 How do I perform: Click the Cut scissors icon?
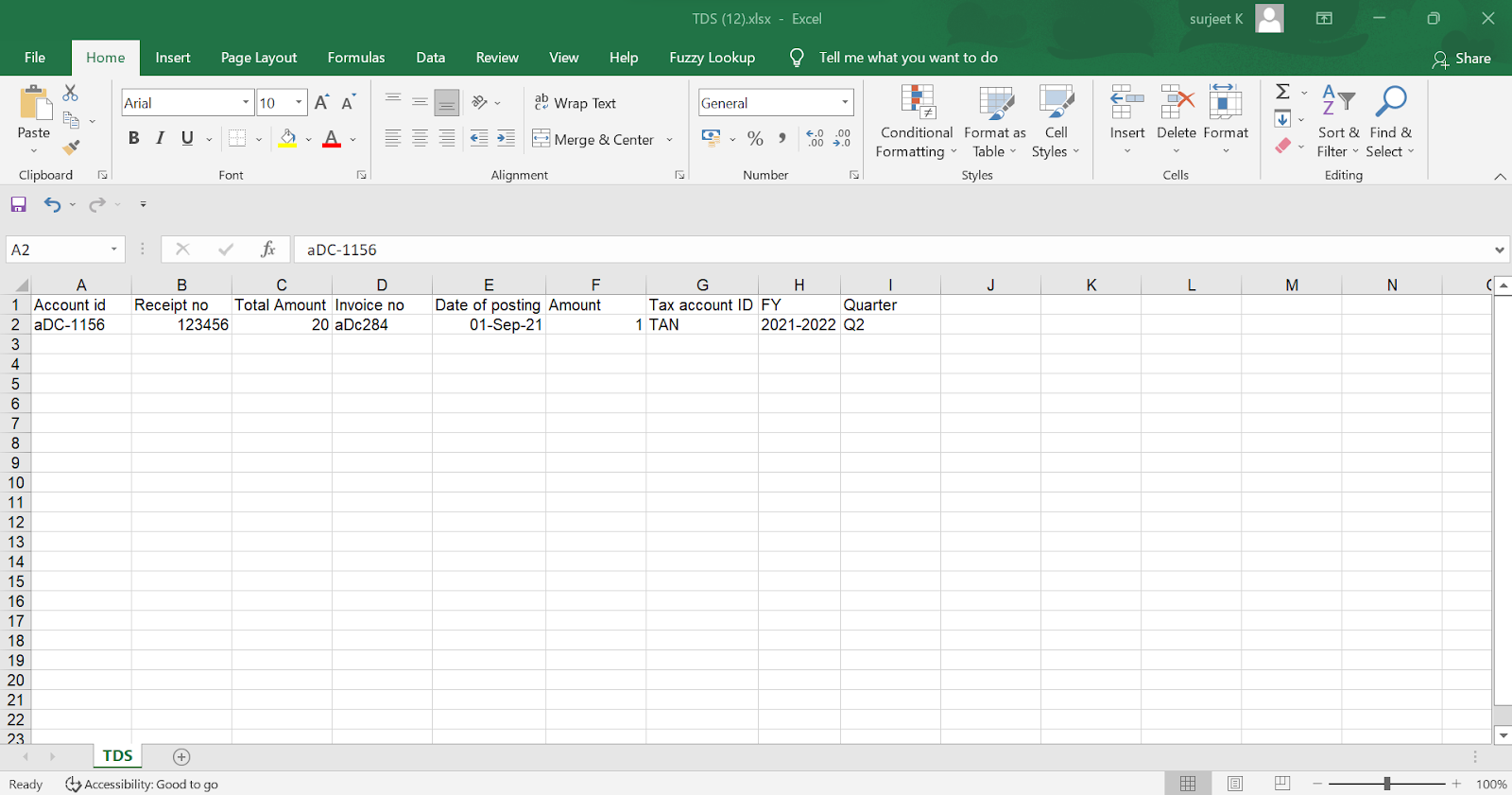click(x=71, y=94)
